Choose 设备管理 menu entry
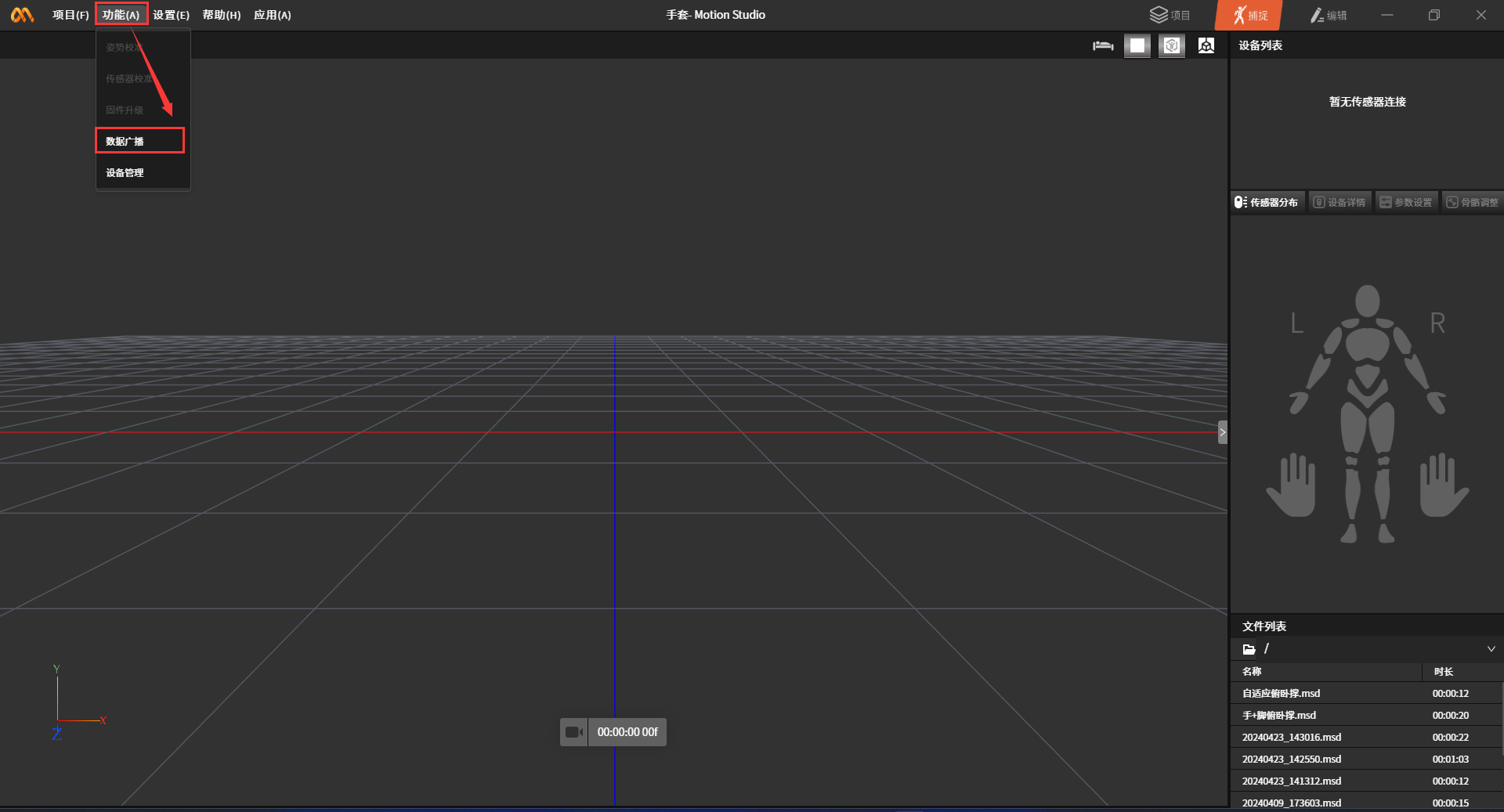The height and width of the screenshot is (812, 1504). 125,173
